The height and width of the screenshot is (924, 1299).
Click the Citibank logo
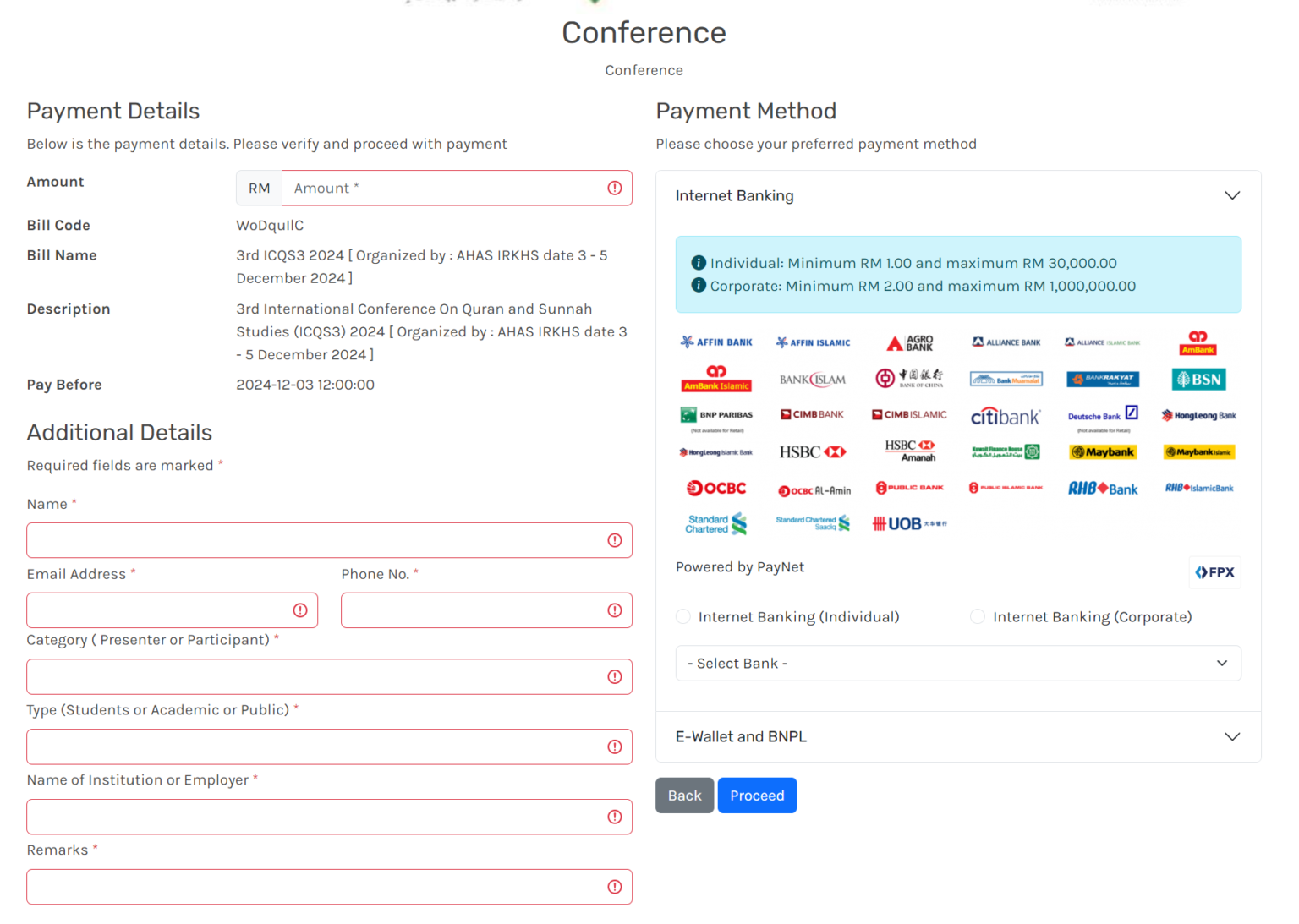click(x=1005, y=416)
